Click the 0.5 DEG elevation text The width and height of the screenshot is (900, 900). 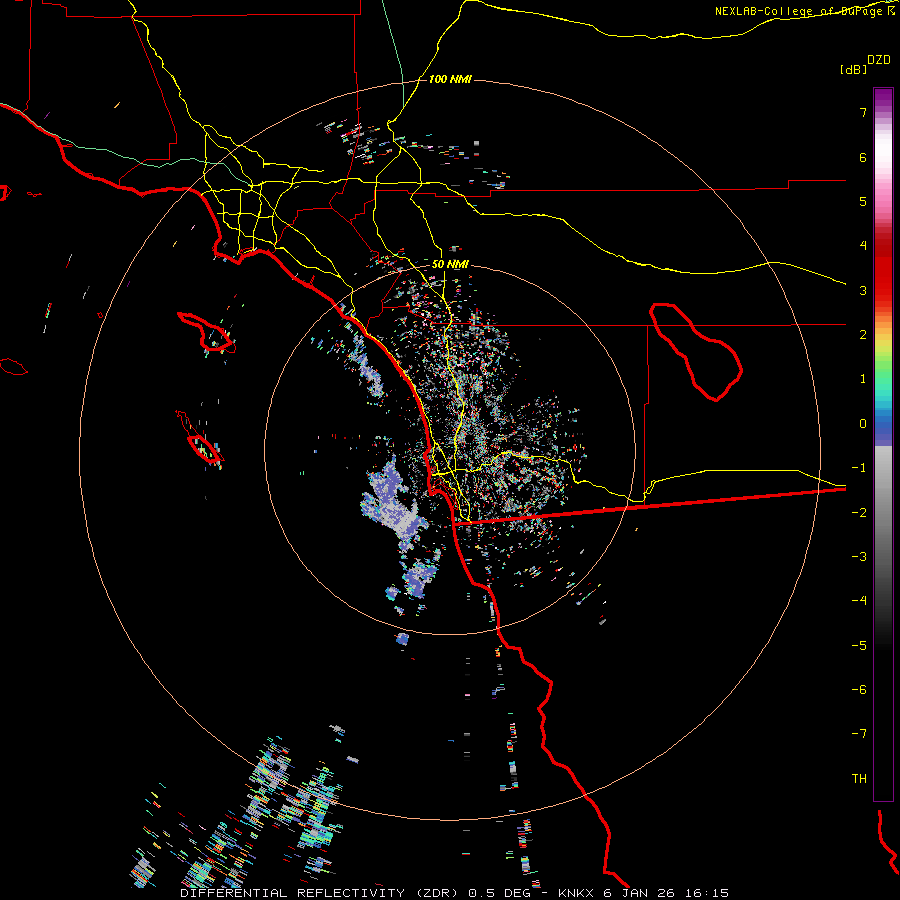tap(501, 893)
